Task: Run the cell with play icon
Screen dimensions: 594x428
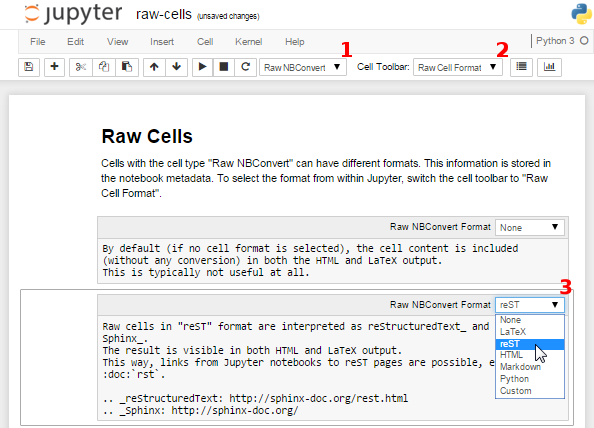Action: click(x=203, y=67)
